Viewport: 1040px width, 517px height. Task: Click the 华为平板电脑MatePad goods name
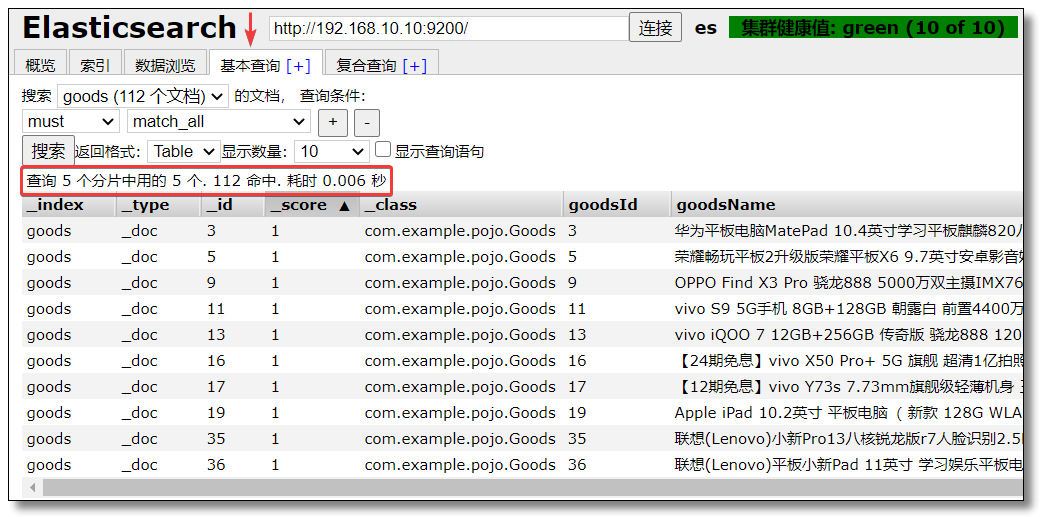tap(848, 231)
